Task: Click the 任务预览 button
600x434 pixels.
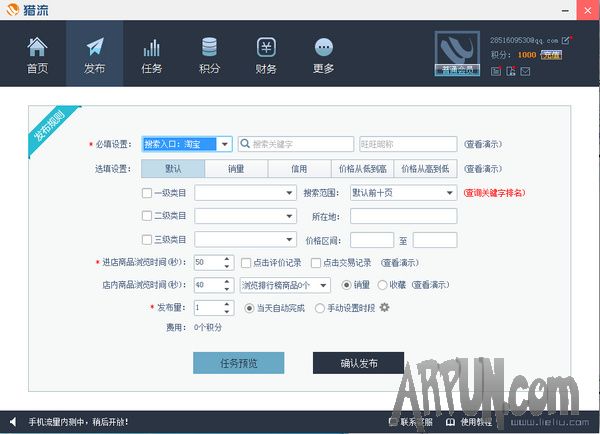Action: pyautogui.click(x=238, y=363)
